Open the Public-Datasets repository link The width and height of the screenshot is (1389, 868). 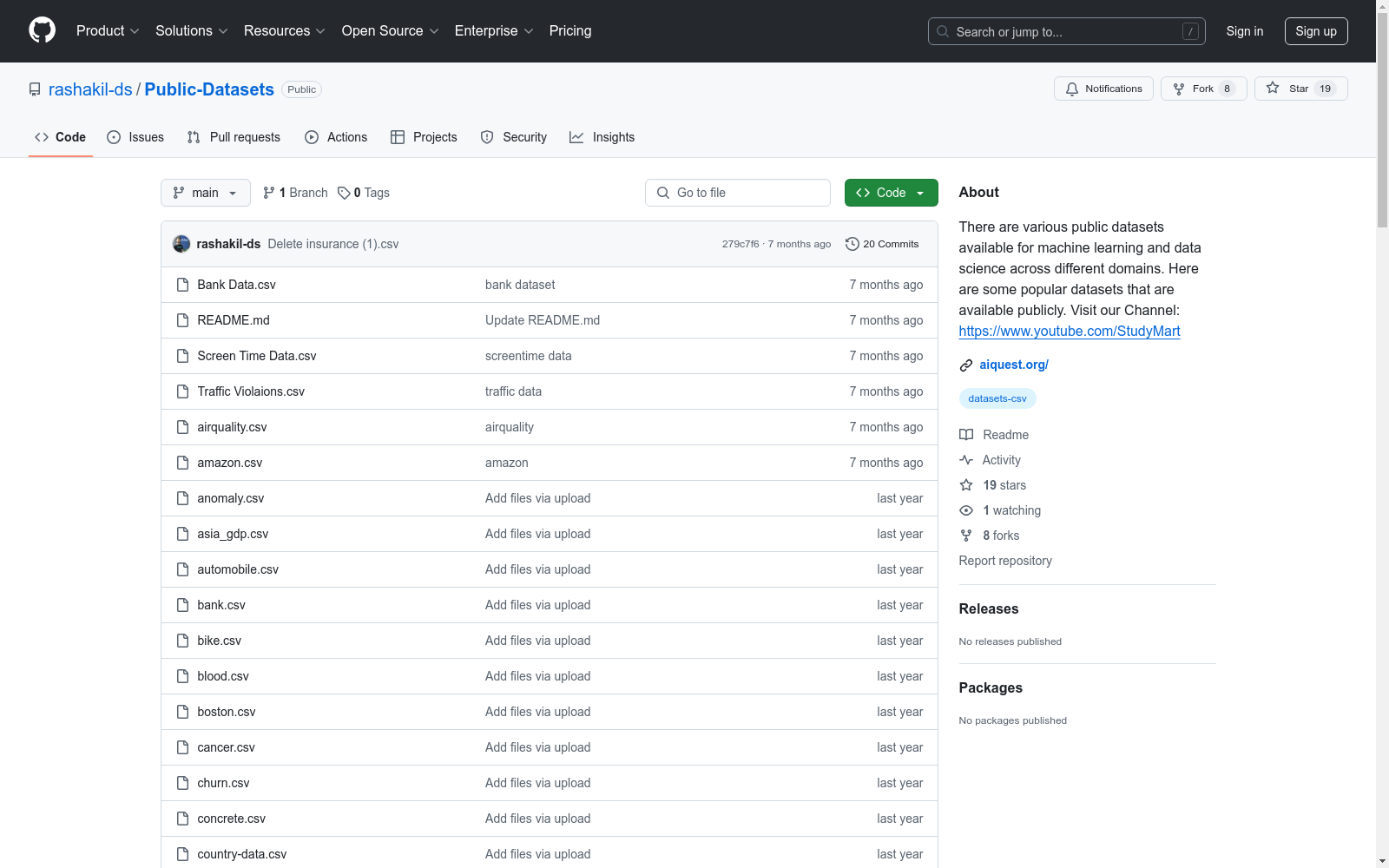click(x=209, y=89)
